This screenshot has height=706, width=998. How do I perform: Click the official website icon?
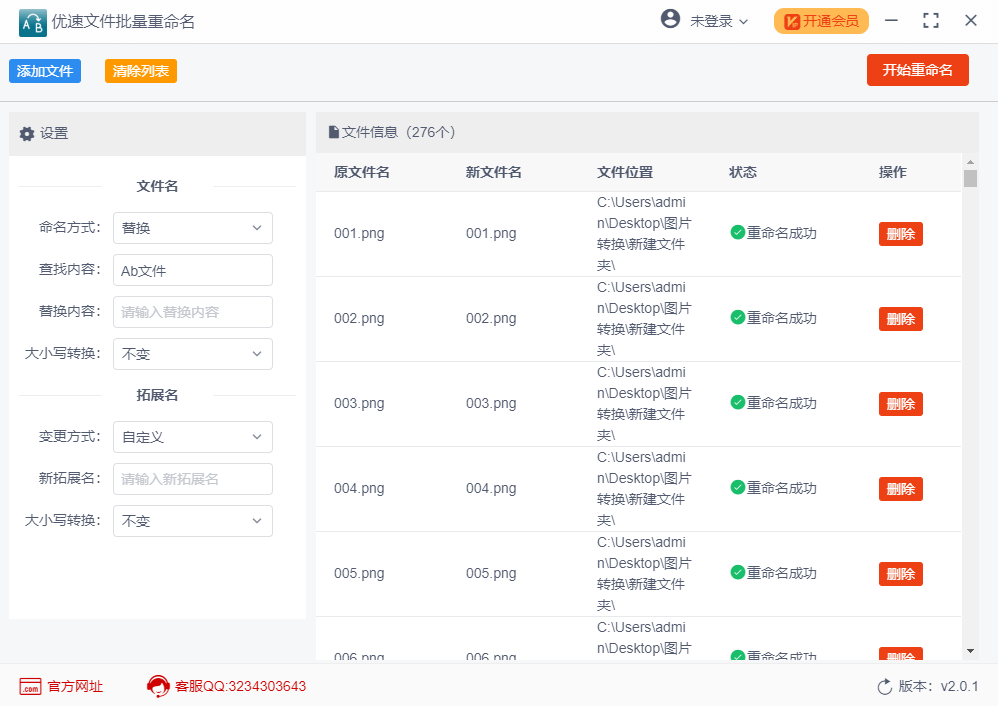pyautogui.click(x=30, y=687)
